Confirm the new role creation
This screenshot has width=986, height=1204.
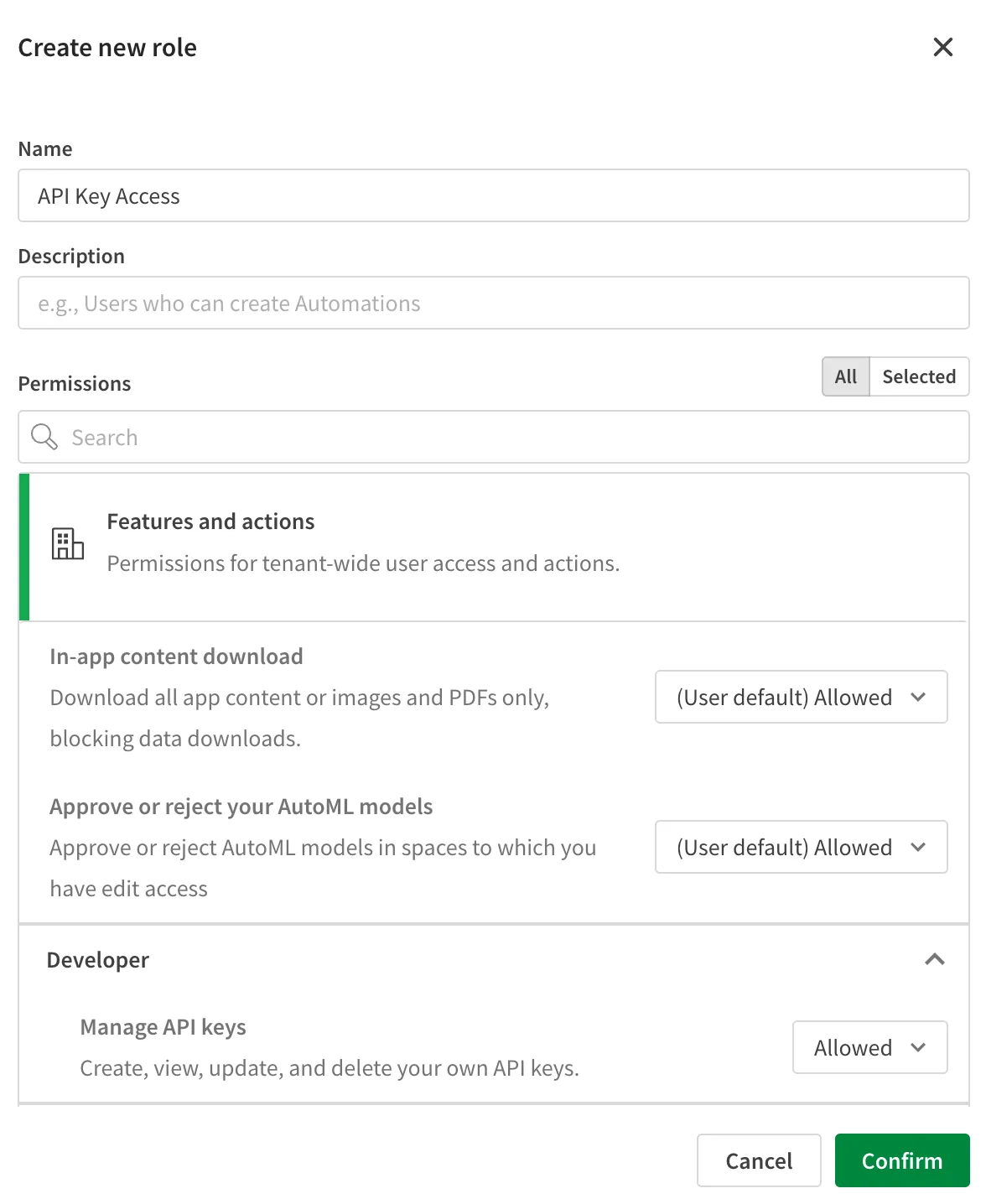click(x=902, y=1160)
